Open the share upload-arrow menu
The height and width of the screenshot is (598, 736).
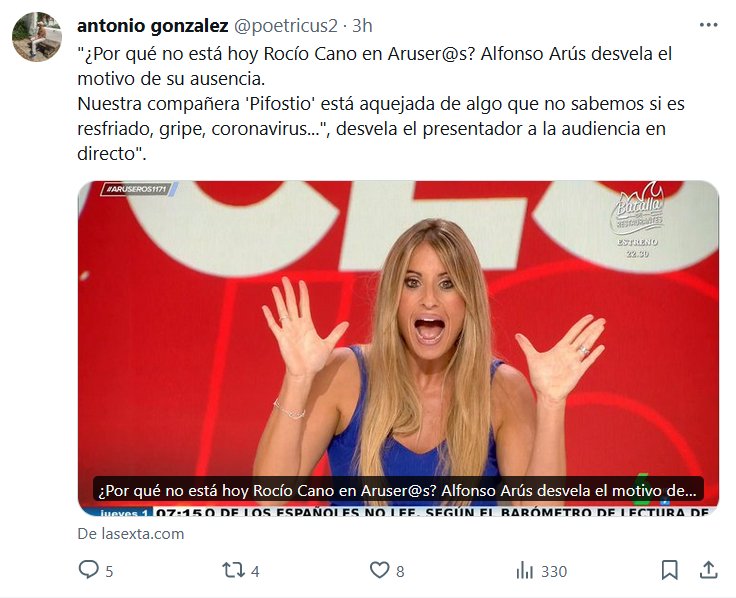(709, 570)
